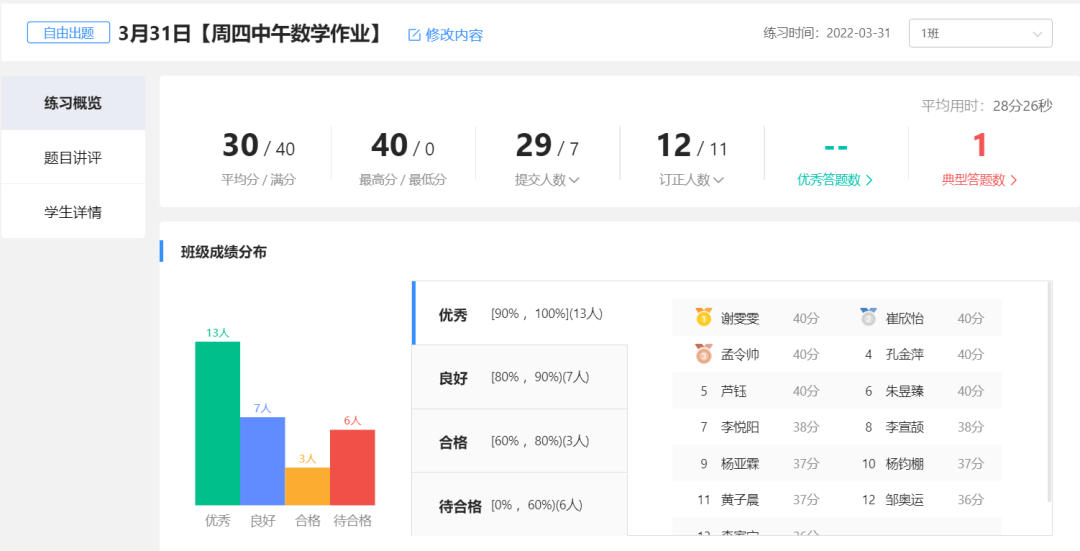Select the 良好 grade range row
The image size is (1080, 551).
[520, 377]
